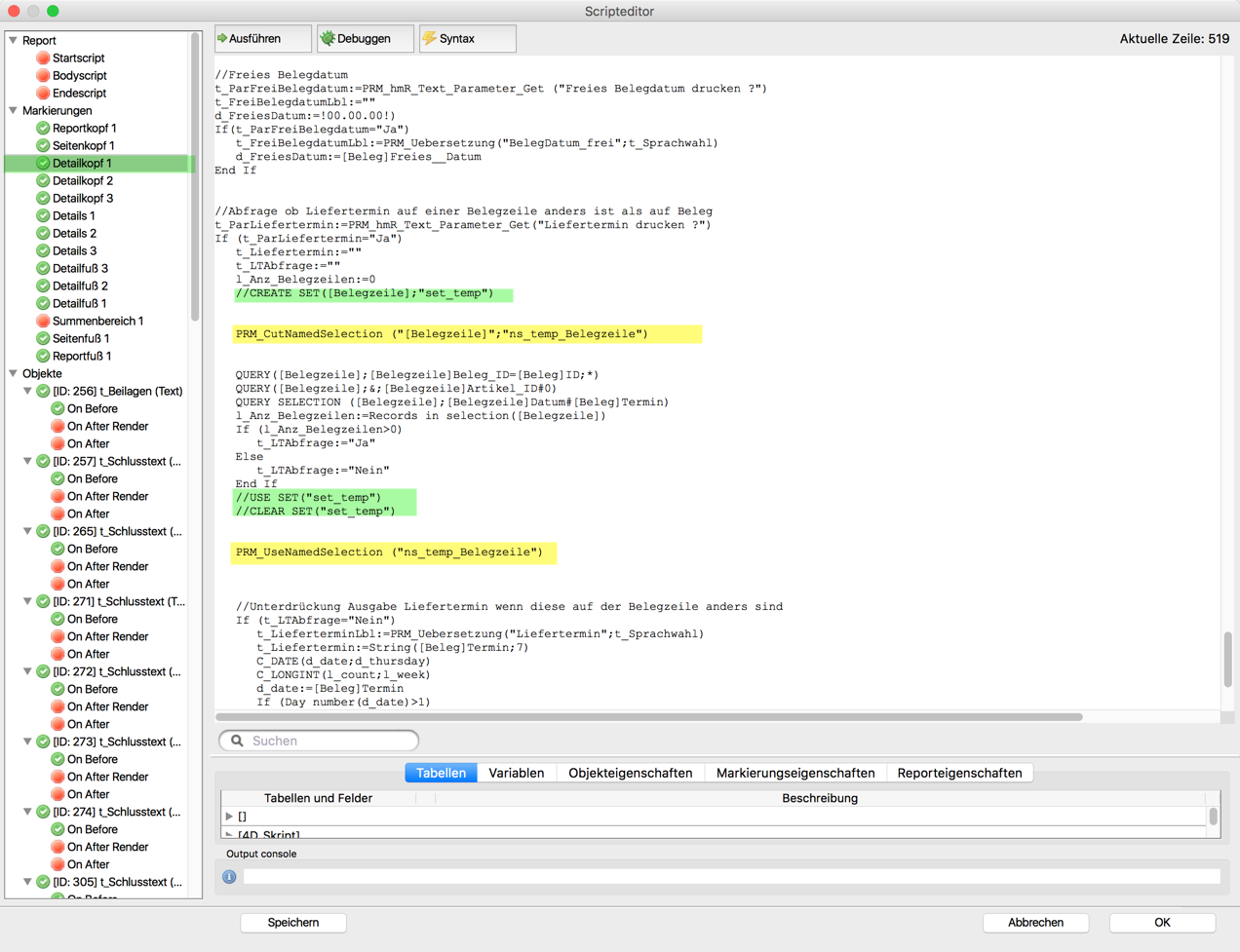1240x952 pixels.
Task: Click the green arrow Ausführen icon
Action: coord(222,39)
